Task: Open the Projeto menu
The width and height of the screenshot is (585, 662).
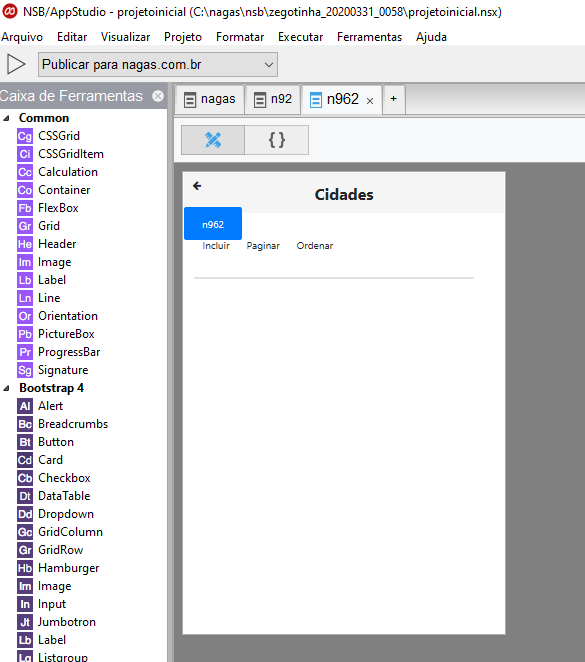Action: pyautogui.click(x=183, y=37)
